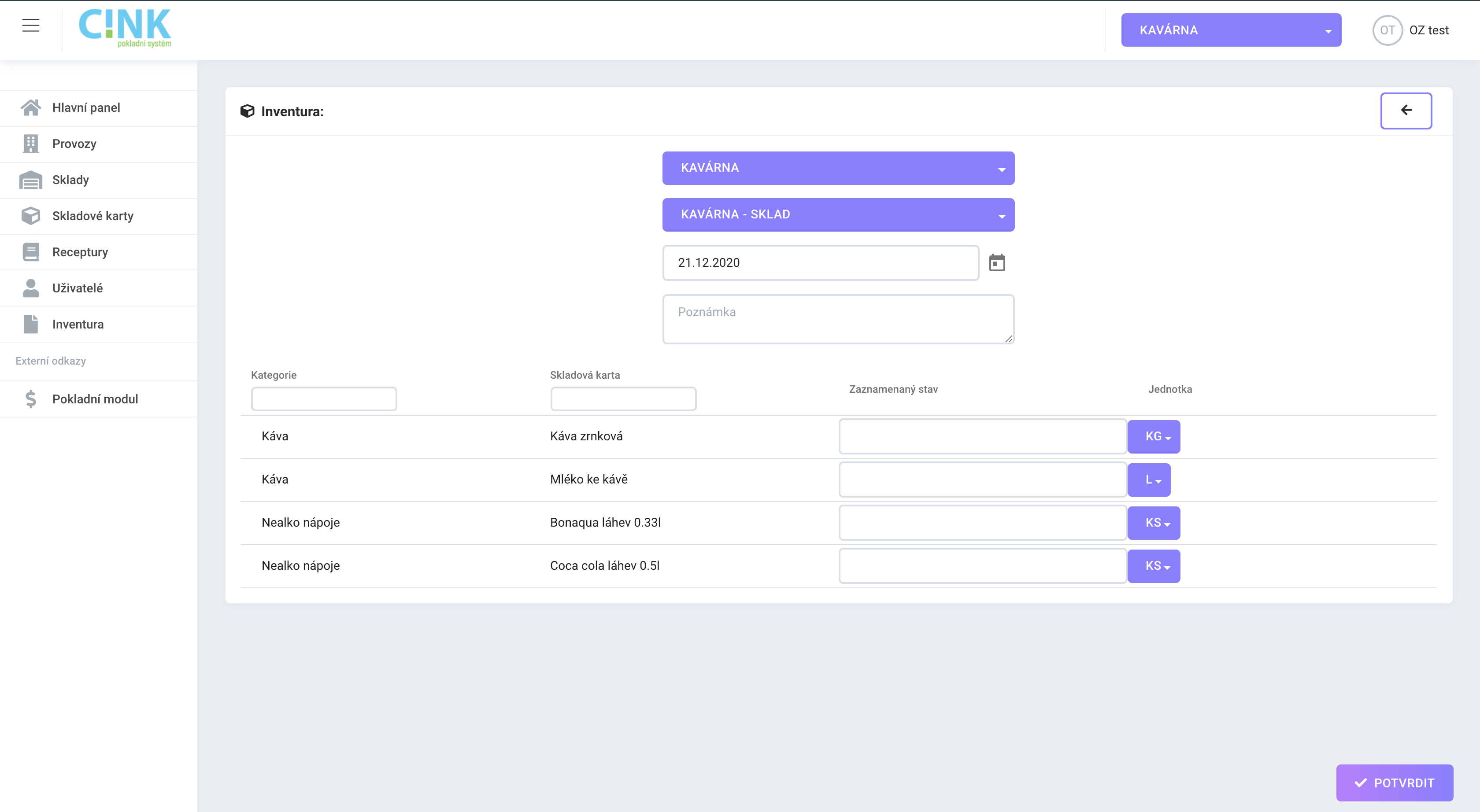Open Skladové karty page
The image size is (1480, 812).
[99, 217]
